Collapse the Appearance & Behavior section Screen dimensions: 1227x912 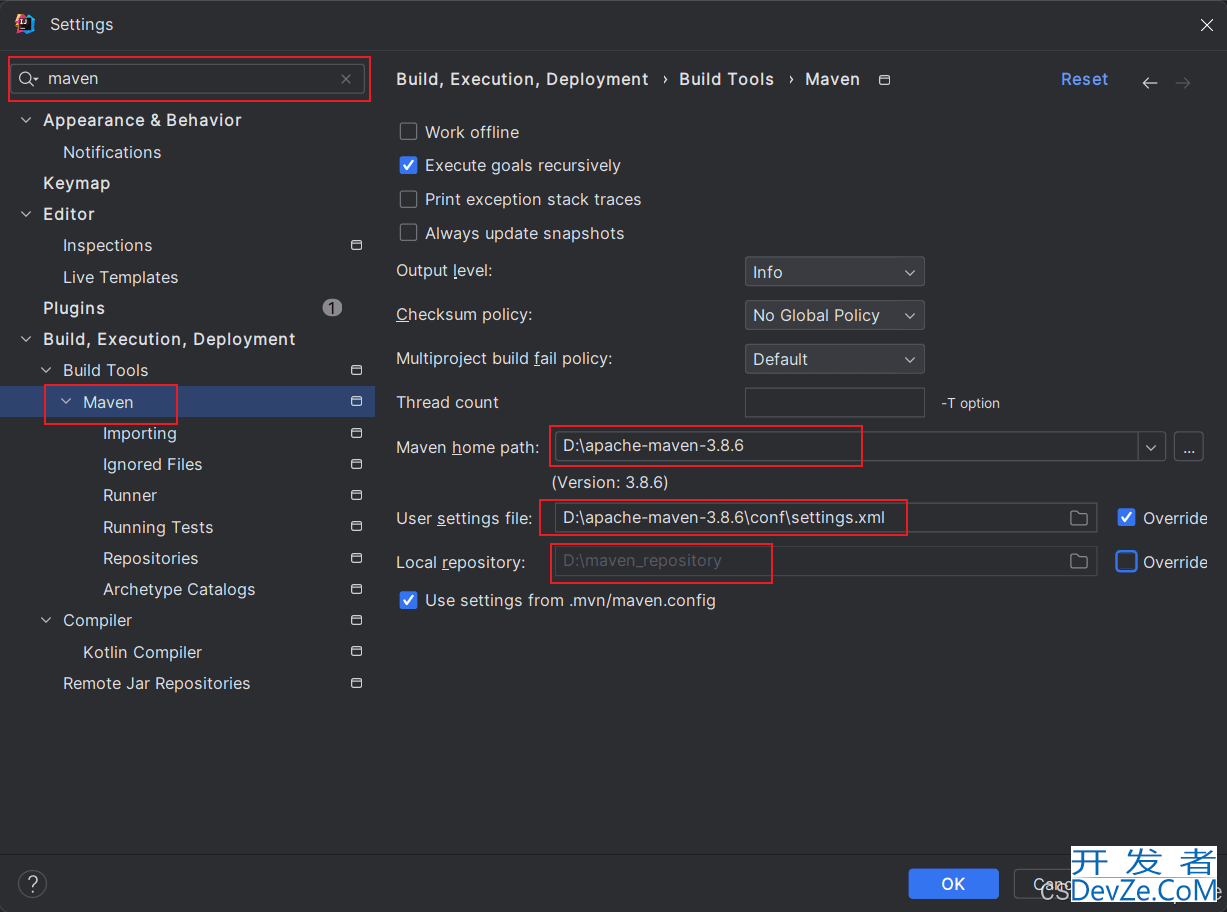pos(27,120)
